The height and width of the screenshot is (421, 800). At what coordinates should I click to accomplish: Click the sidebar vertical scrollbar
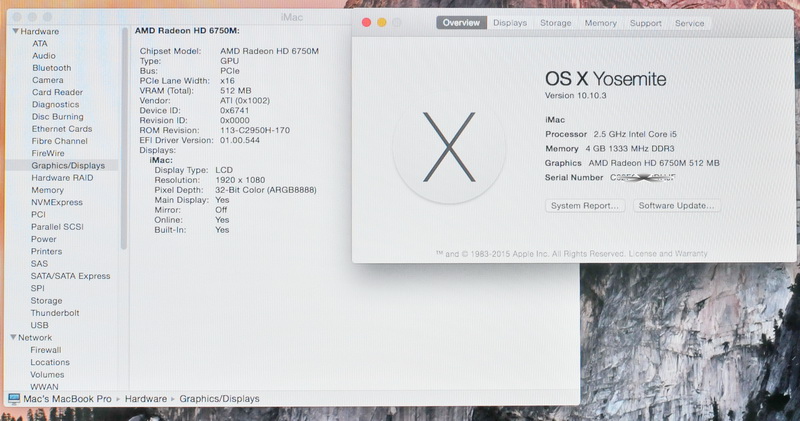tap(123, 138)
